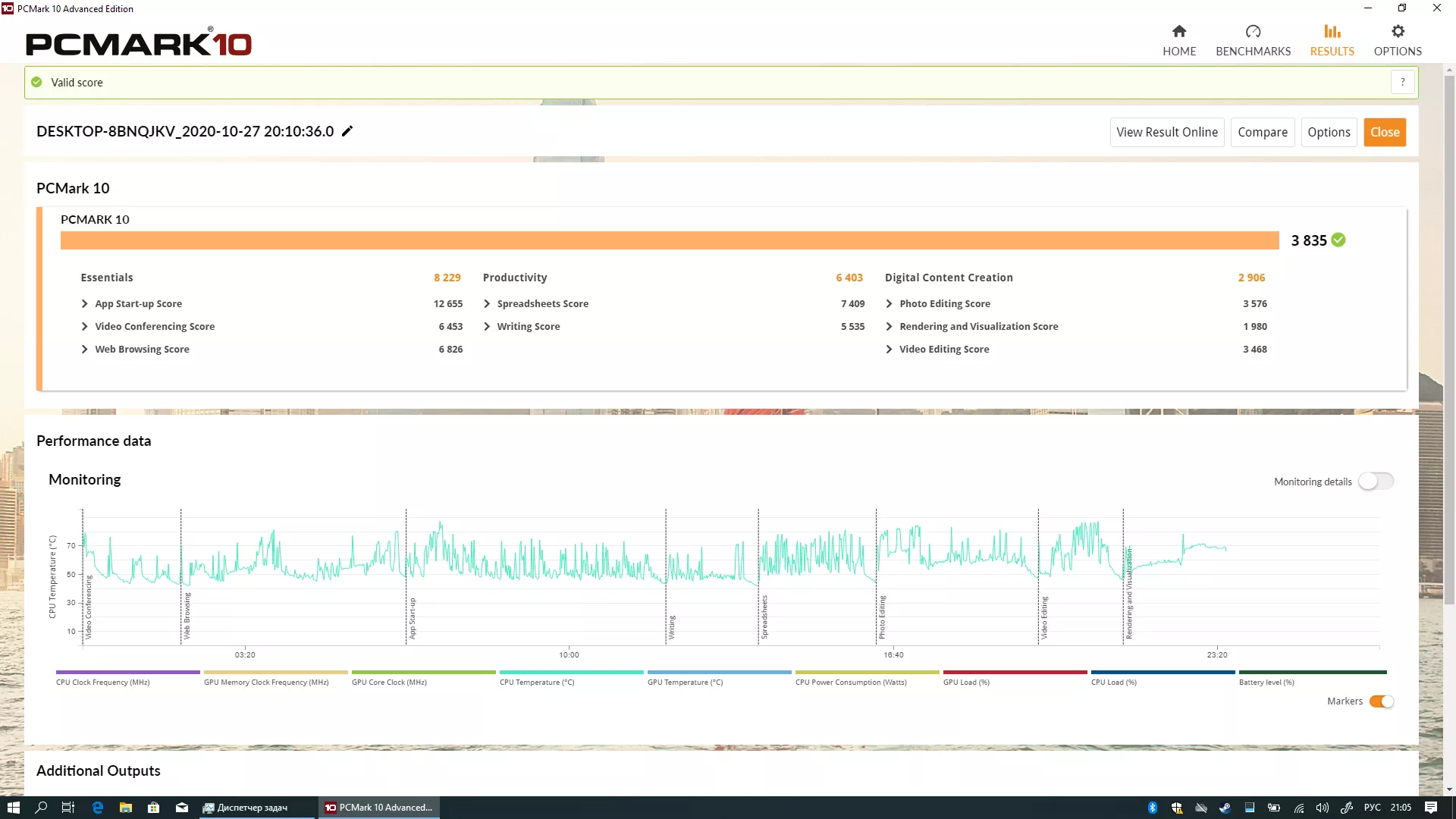The width and height of the screenshot is (1456, 819).
Task: Open the Options tab in the top navigation
Action: [1398, 40]
